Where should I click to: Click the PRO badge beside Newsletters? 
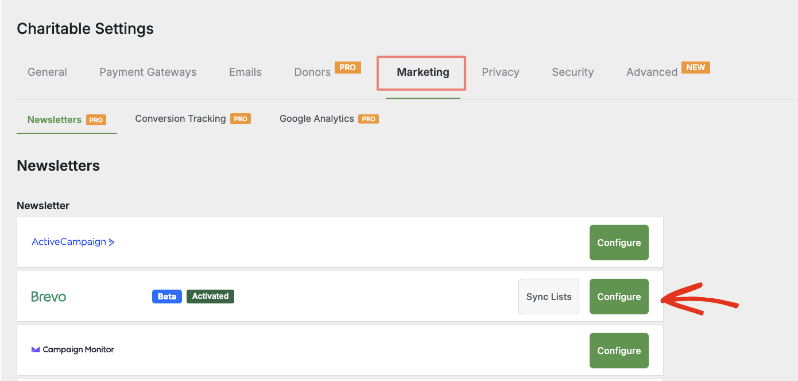(96, 120)
